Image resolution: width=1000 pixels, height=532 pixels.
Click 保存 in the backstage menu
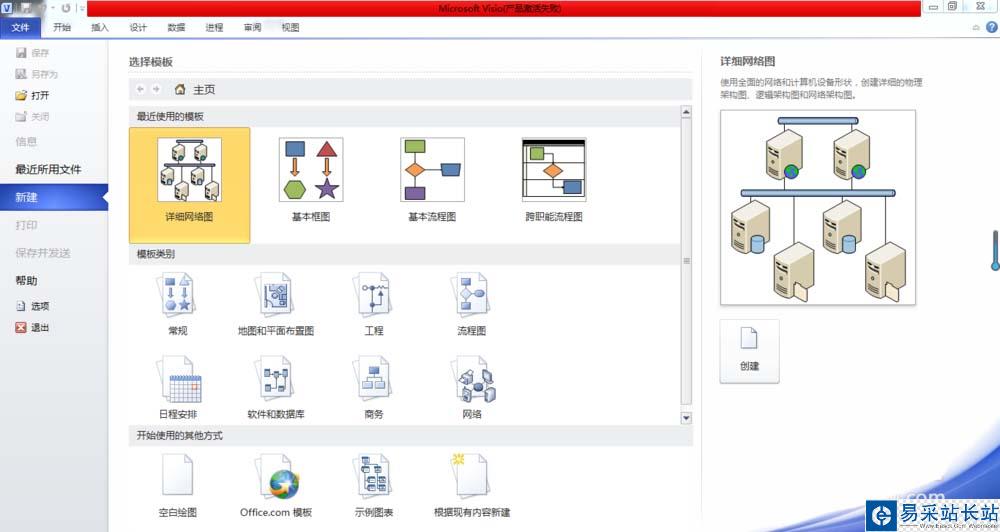coord(33,53)
